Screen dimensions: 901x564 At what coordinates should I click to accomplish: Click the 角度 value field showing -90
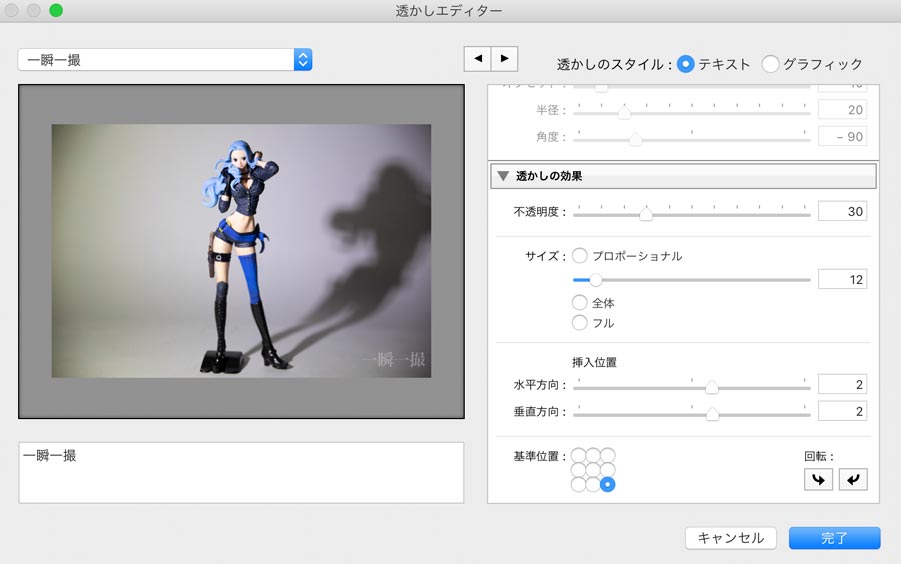tap(842, 137)
